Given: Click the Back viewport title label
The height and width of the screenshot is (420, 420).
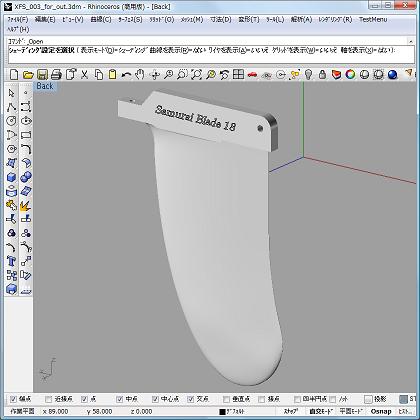Looking at the screenshot, I should 45,86.
